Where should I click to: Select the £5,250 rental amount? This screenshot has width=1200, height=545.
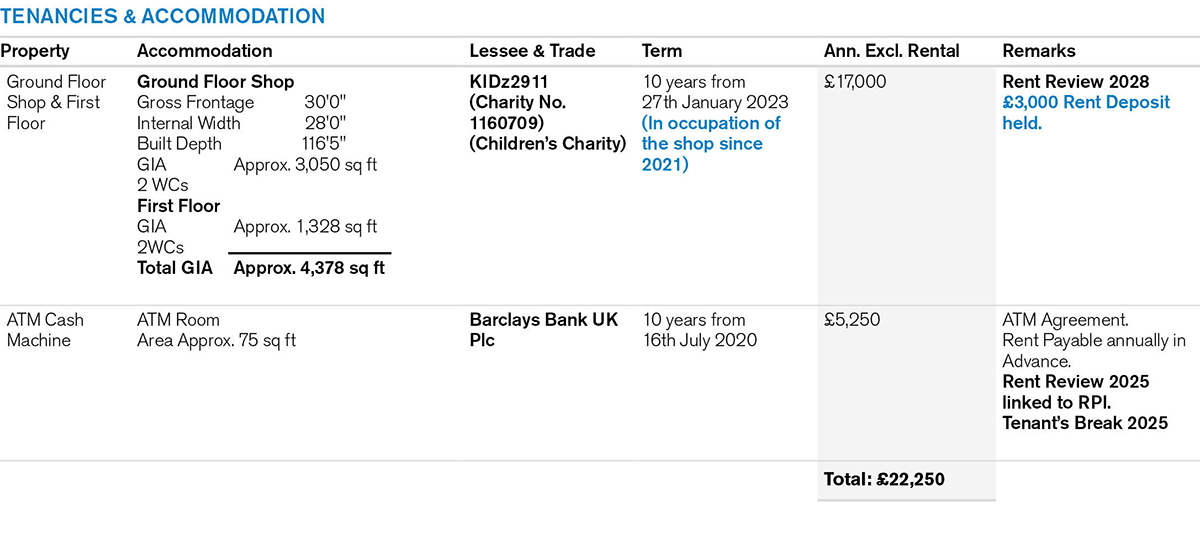851,320
